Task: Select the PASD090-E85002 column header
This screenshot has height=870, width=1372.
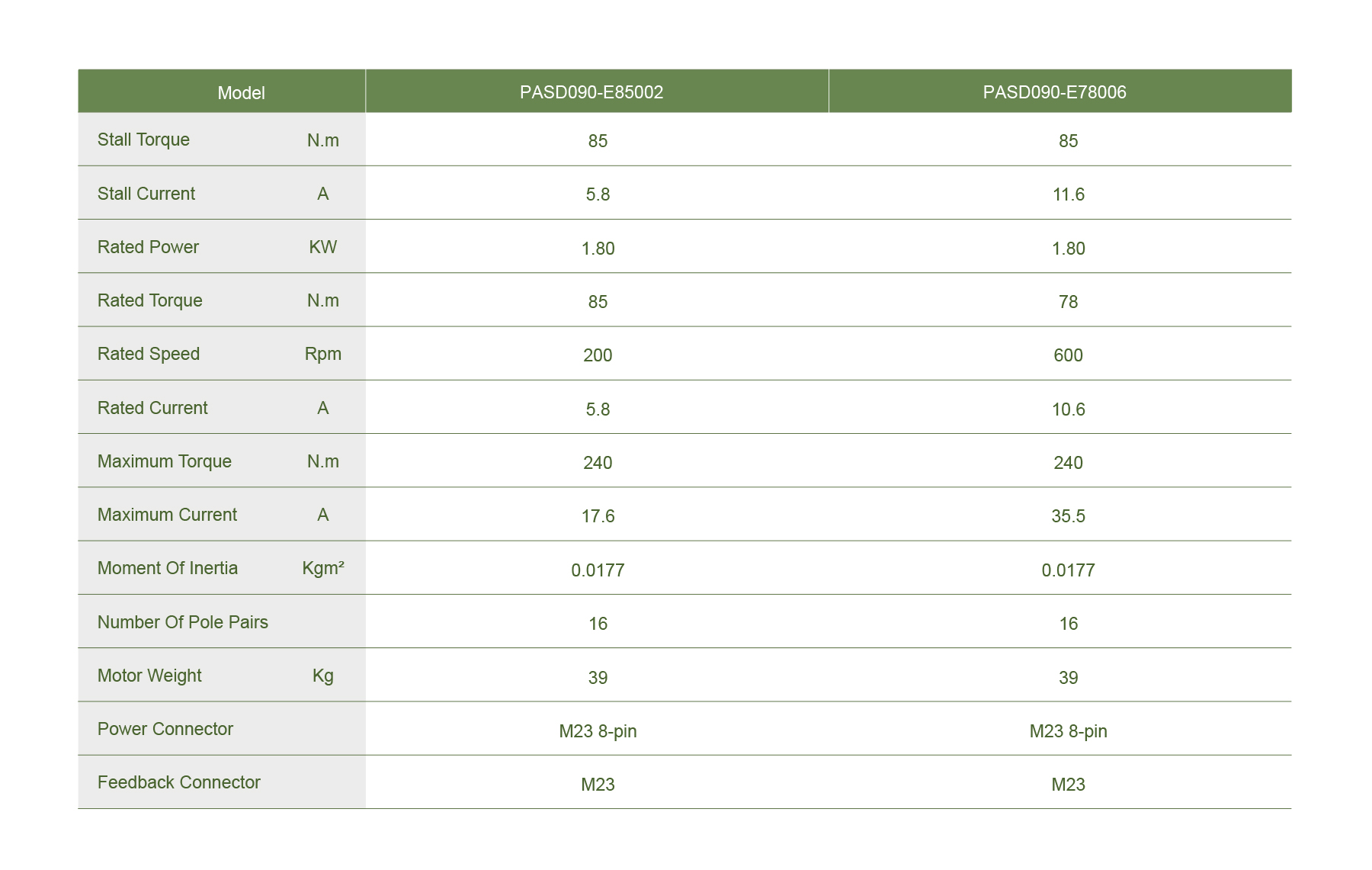Action: point(591,92)
